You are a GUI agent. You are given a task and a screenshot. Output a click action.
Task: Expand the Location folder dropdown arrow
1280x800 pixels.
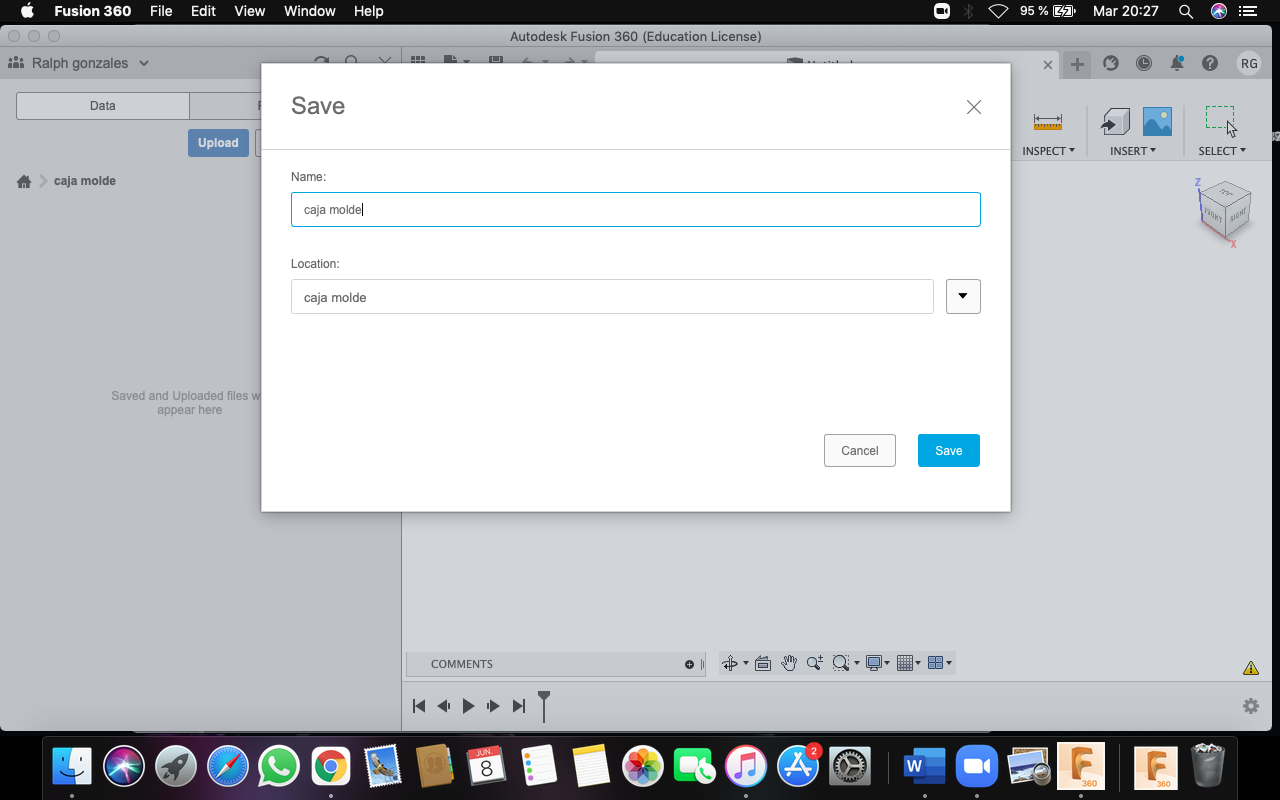click(963, 296)
